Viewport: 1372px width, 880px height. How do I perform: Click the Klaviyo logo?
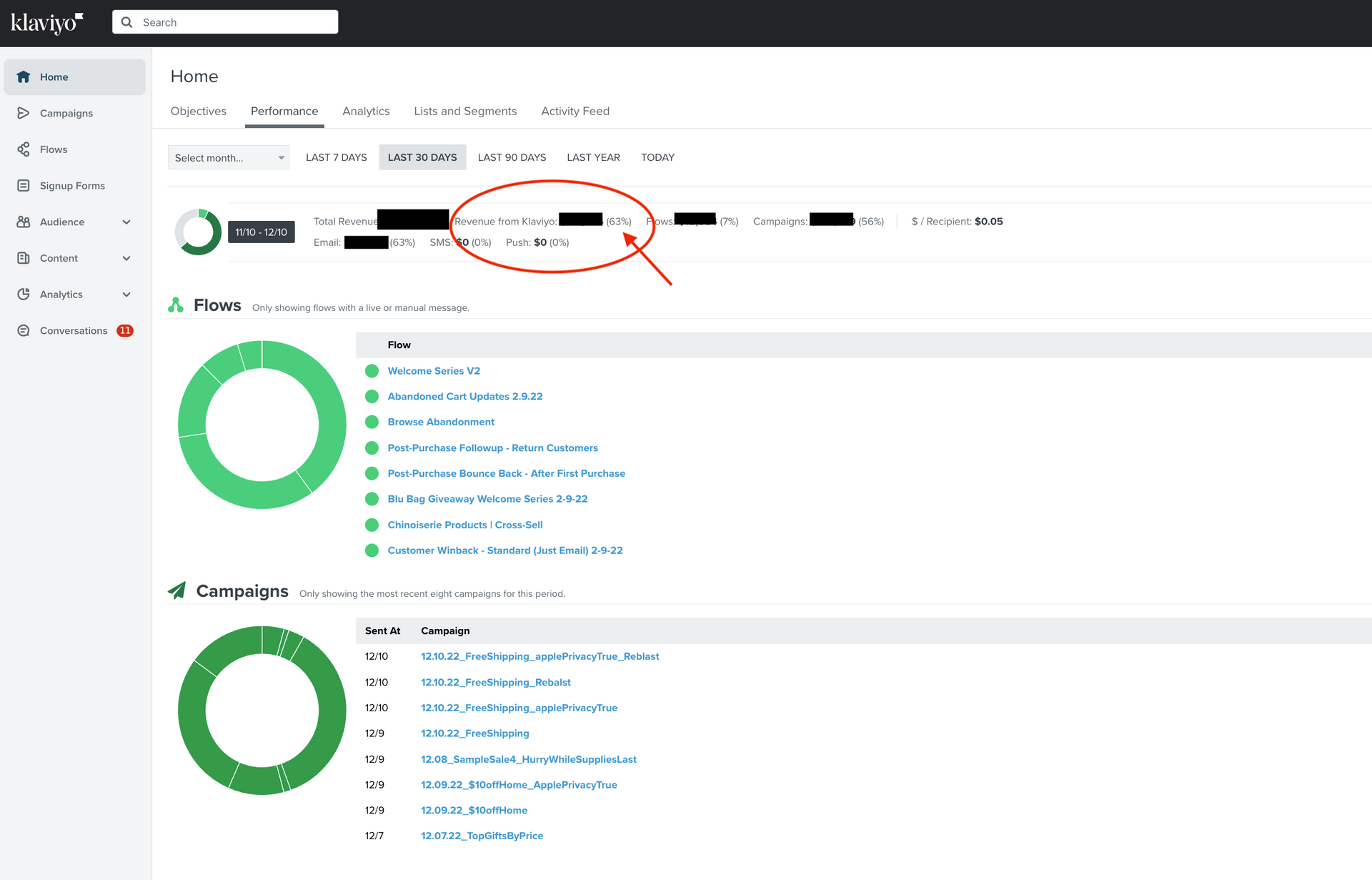pos(46,23)
